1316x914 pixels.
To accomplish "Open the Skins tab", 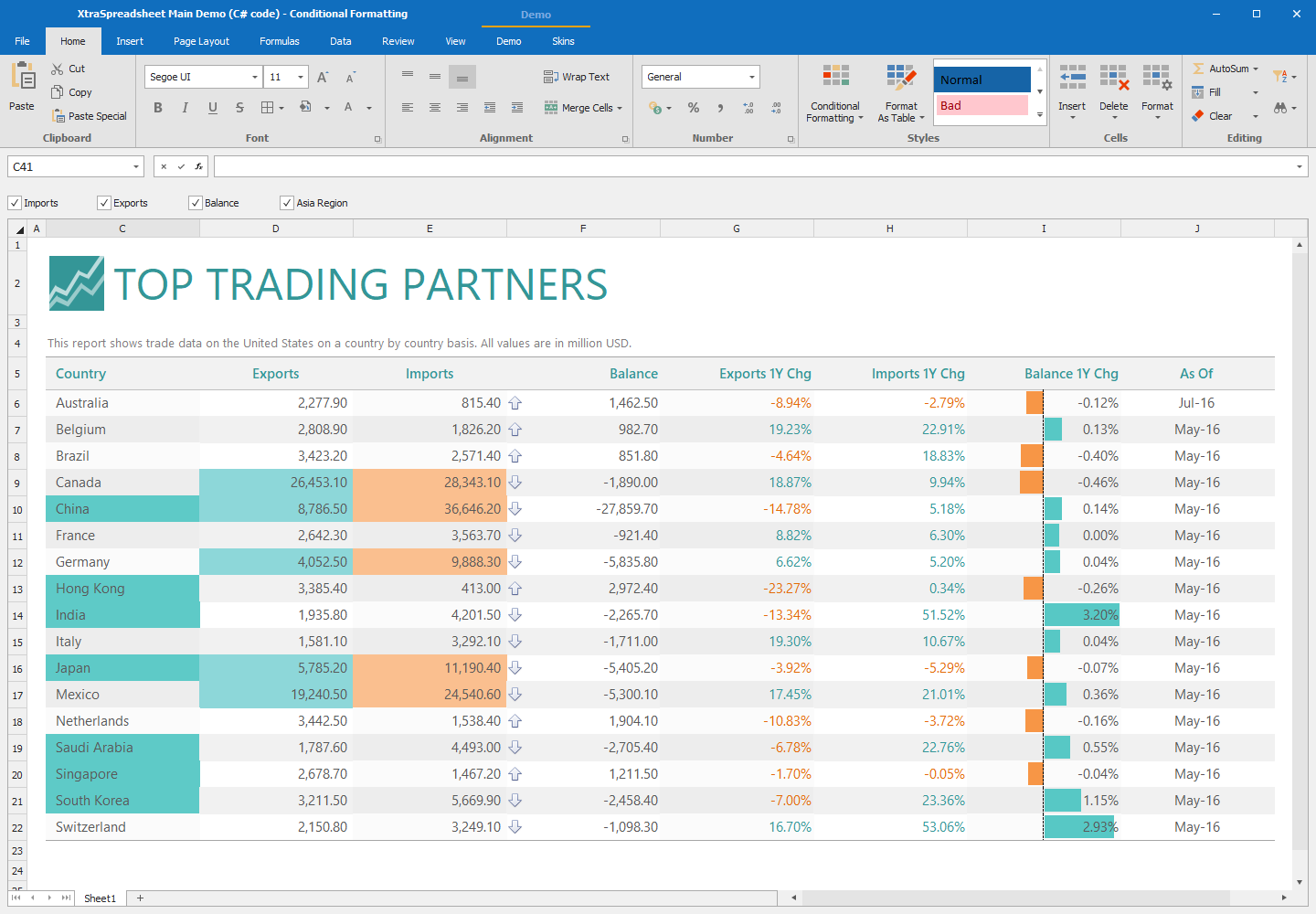I will (x=563, y=40).
